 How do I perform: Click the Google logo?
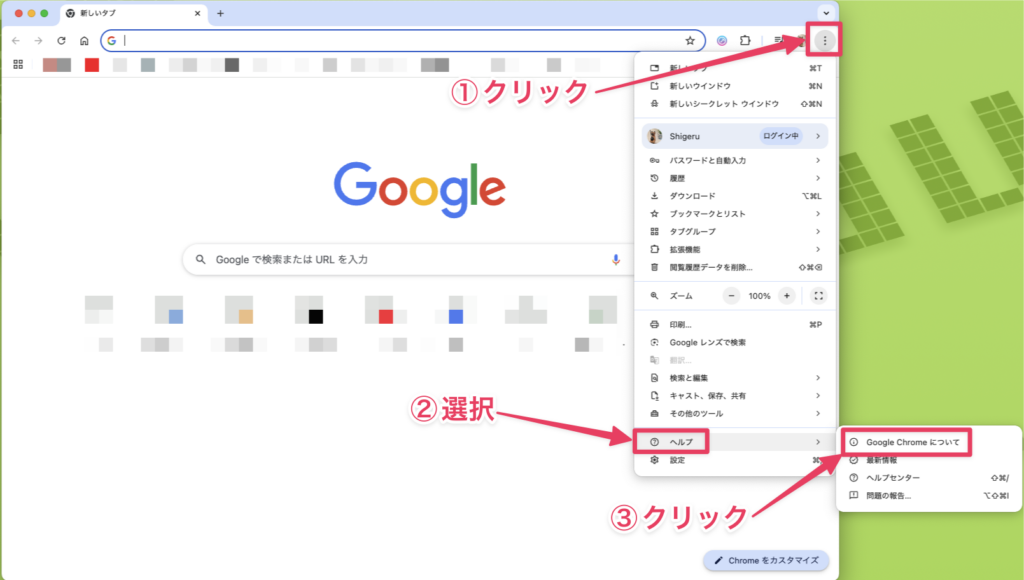[x=420, y=189]
